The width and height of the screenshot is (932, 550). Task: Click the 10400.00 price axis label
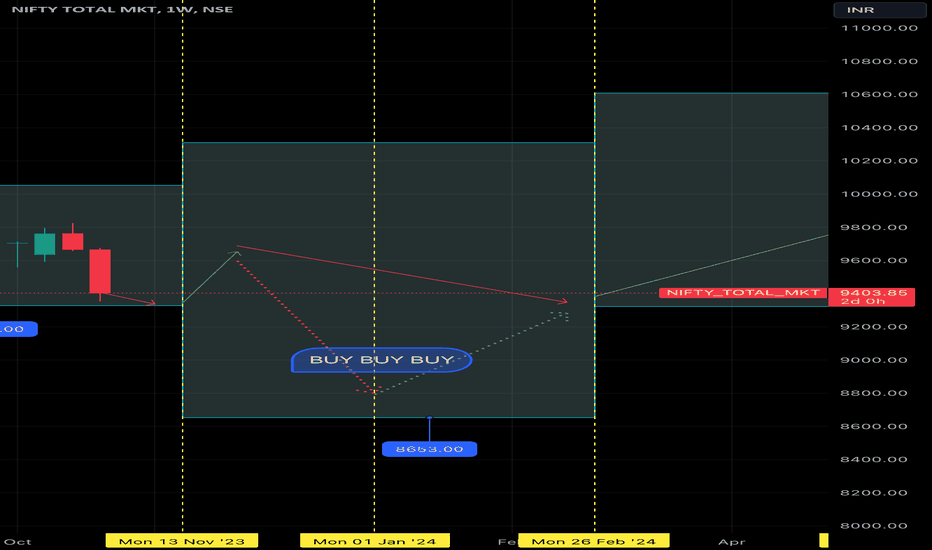[879, 128]
